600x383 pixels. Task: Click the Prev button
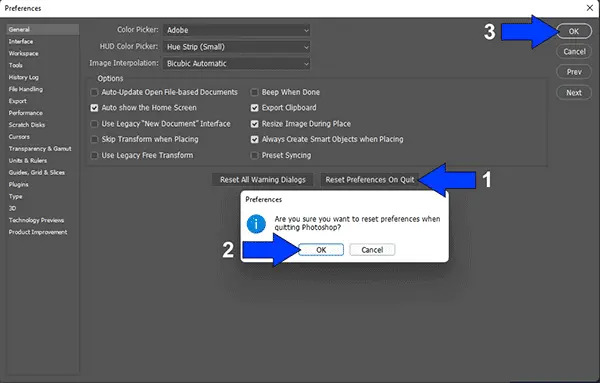tap(574, 72)
